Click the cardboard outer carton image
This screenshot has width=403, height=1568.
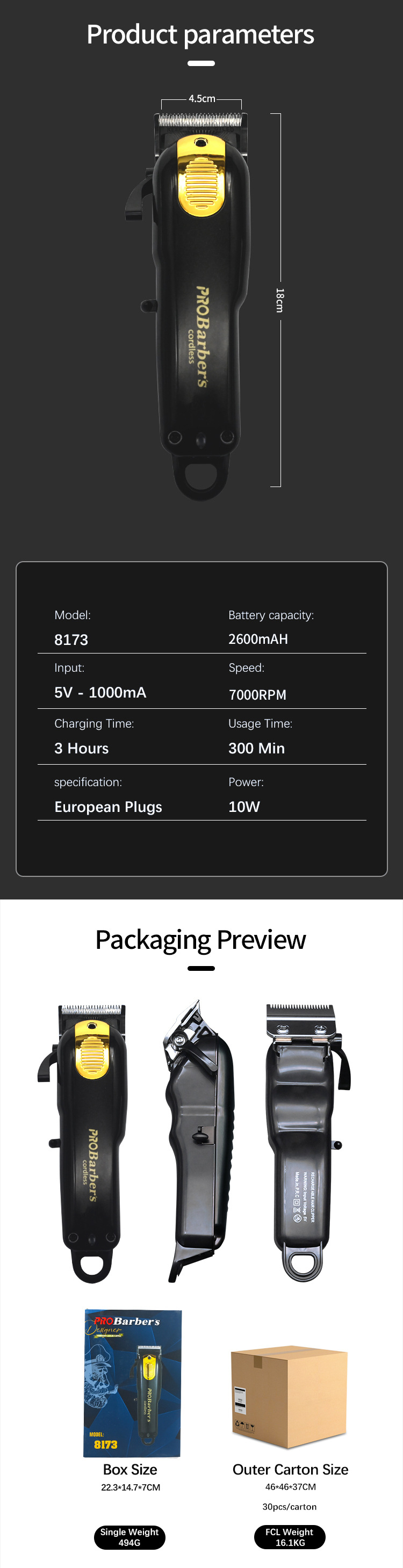289,1396
